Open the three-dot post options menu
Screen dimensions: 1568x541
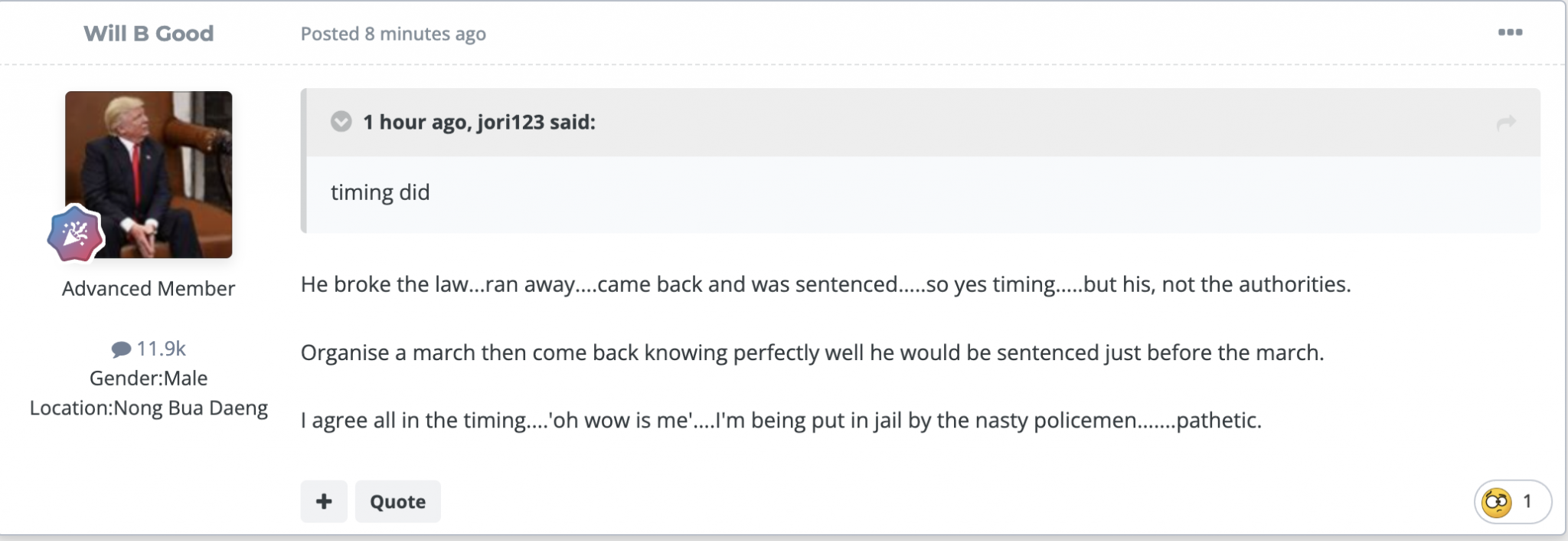pos(1510,32)
